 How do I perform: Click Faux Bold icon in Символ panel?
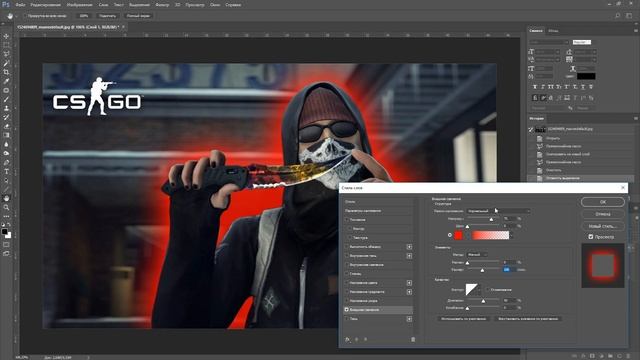[535, 87]
